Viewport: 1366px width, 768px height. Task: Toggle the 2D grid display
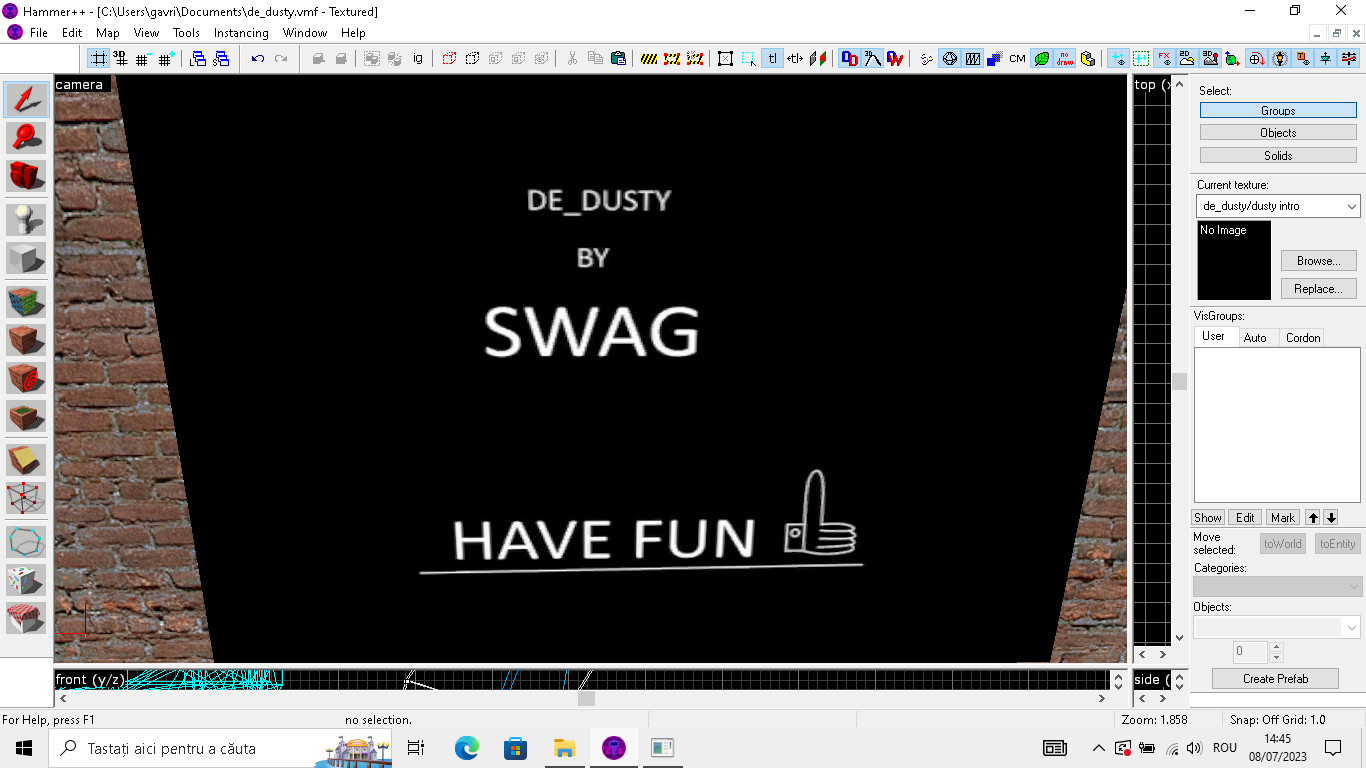click(99, 59)
